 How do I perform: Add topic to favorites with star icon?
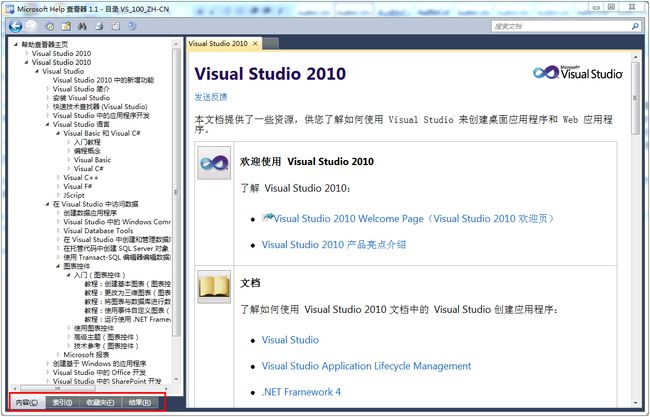[x=66, y=27]
